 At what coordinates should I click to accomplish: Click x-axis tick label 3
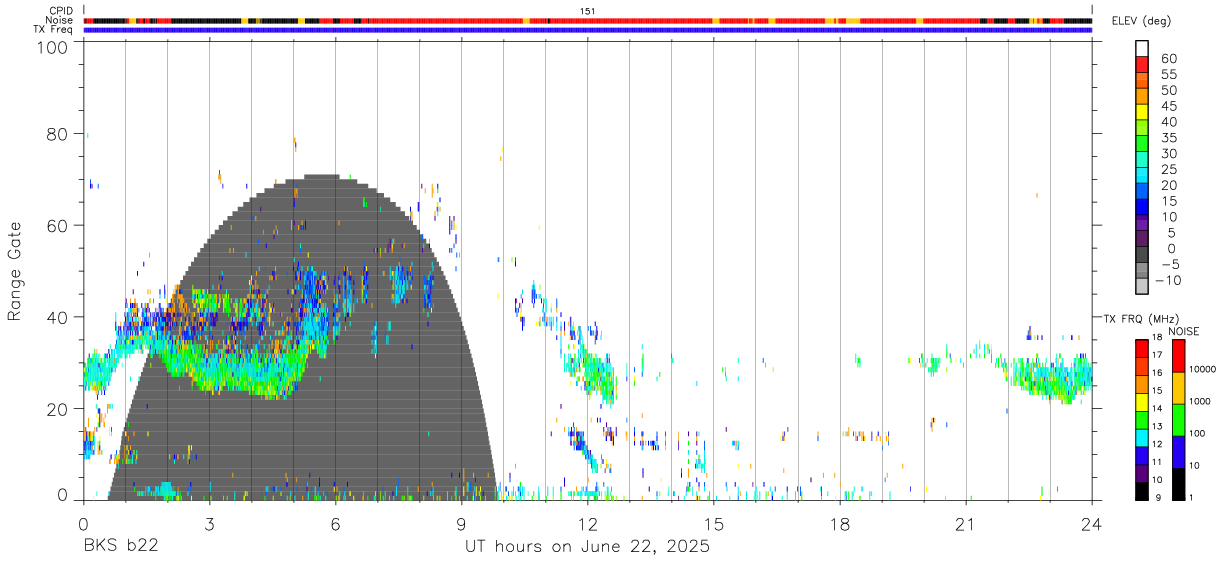pos(209,523)
